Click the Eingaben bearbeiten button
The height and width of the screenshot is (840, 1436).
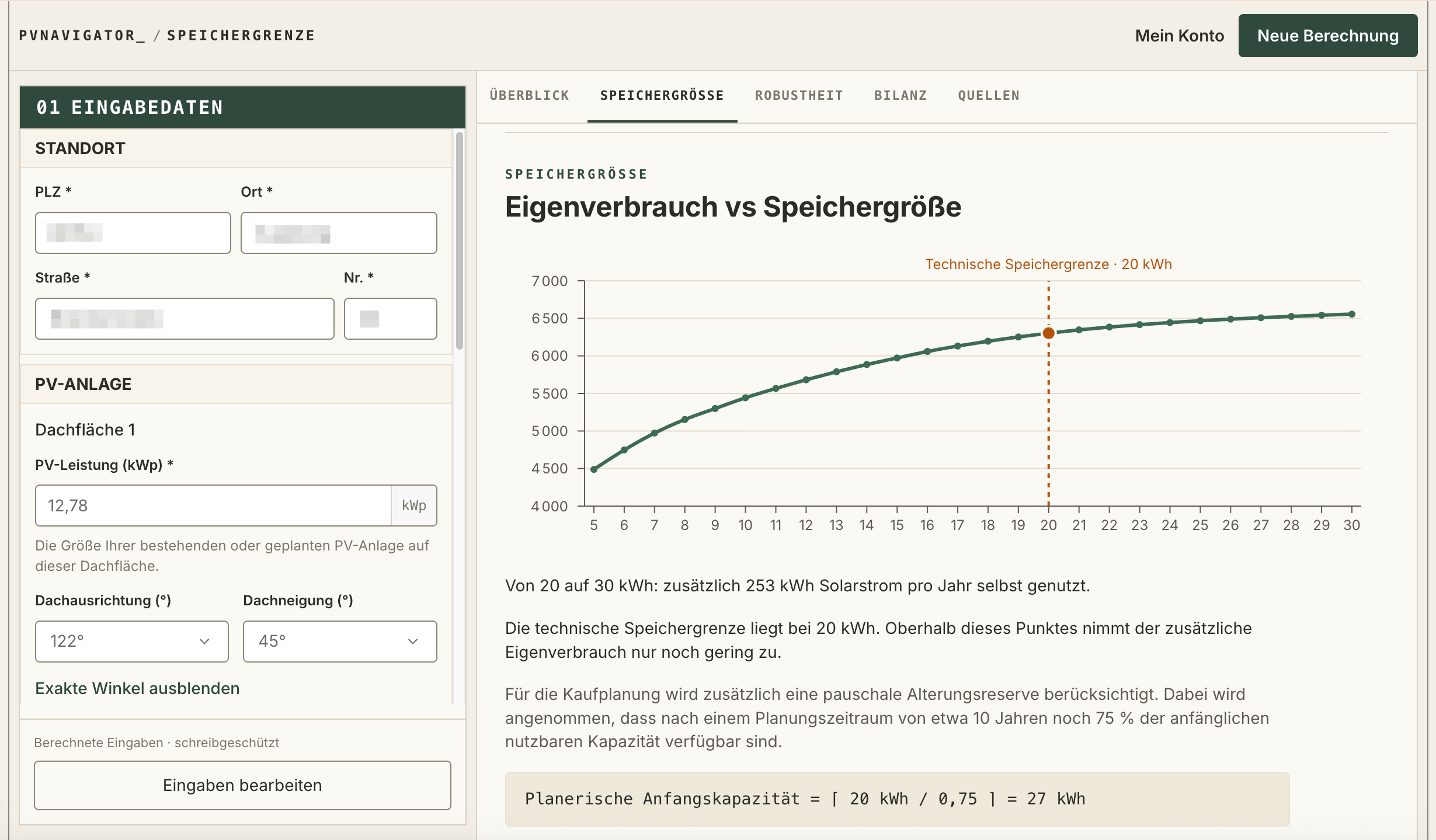tap(242, 785)
